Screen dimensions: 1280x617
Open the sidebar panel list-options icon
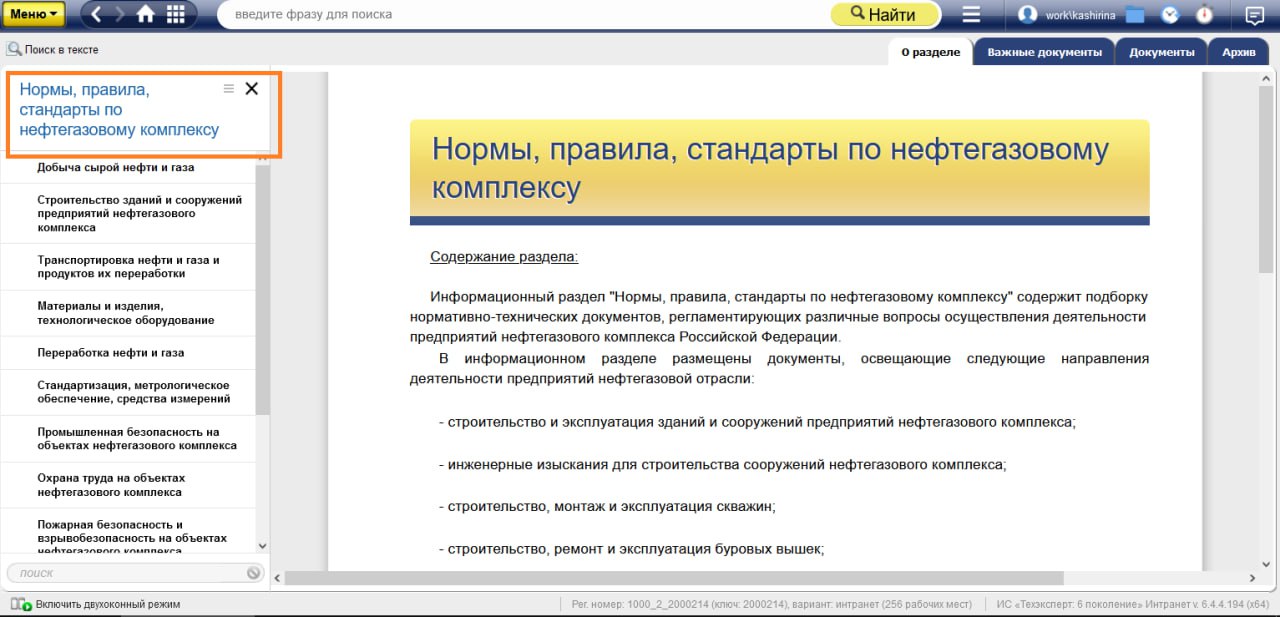[x=228, y=89]
